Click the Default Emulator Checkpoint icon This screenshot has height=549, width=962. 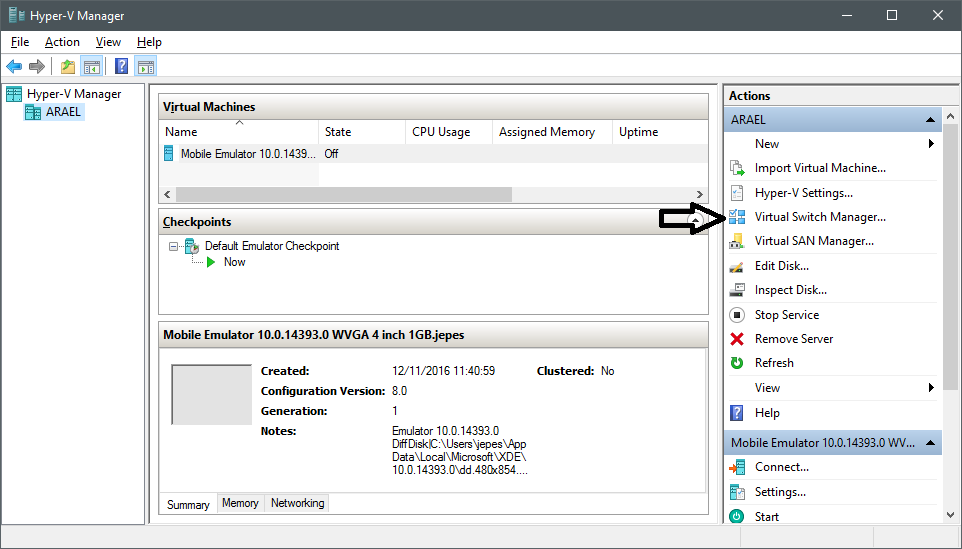[x=192, y=246]
